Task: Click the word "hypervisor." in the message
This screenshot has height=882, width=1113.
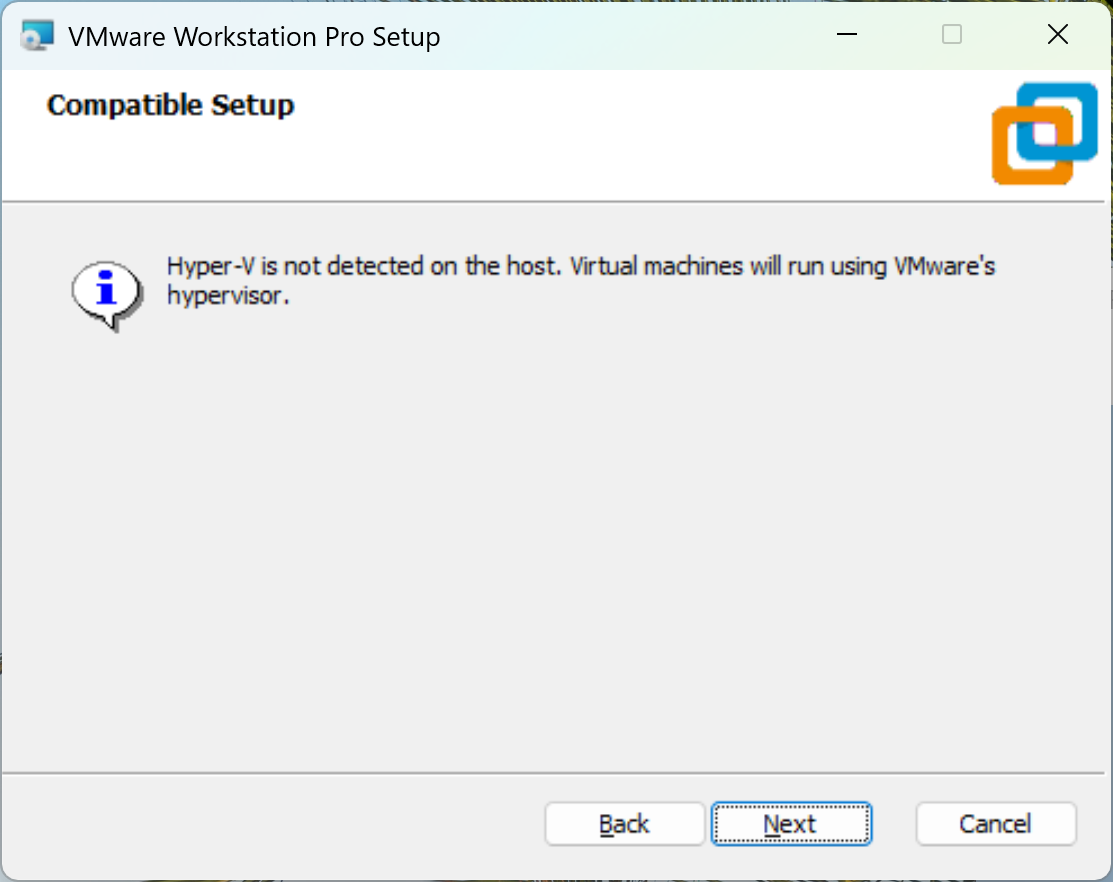Action: [x=228, y=296]
